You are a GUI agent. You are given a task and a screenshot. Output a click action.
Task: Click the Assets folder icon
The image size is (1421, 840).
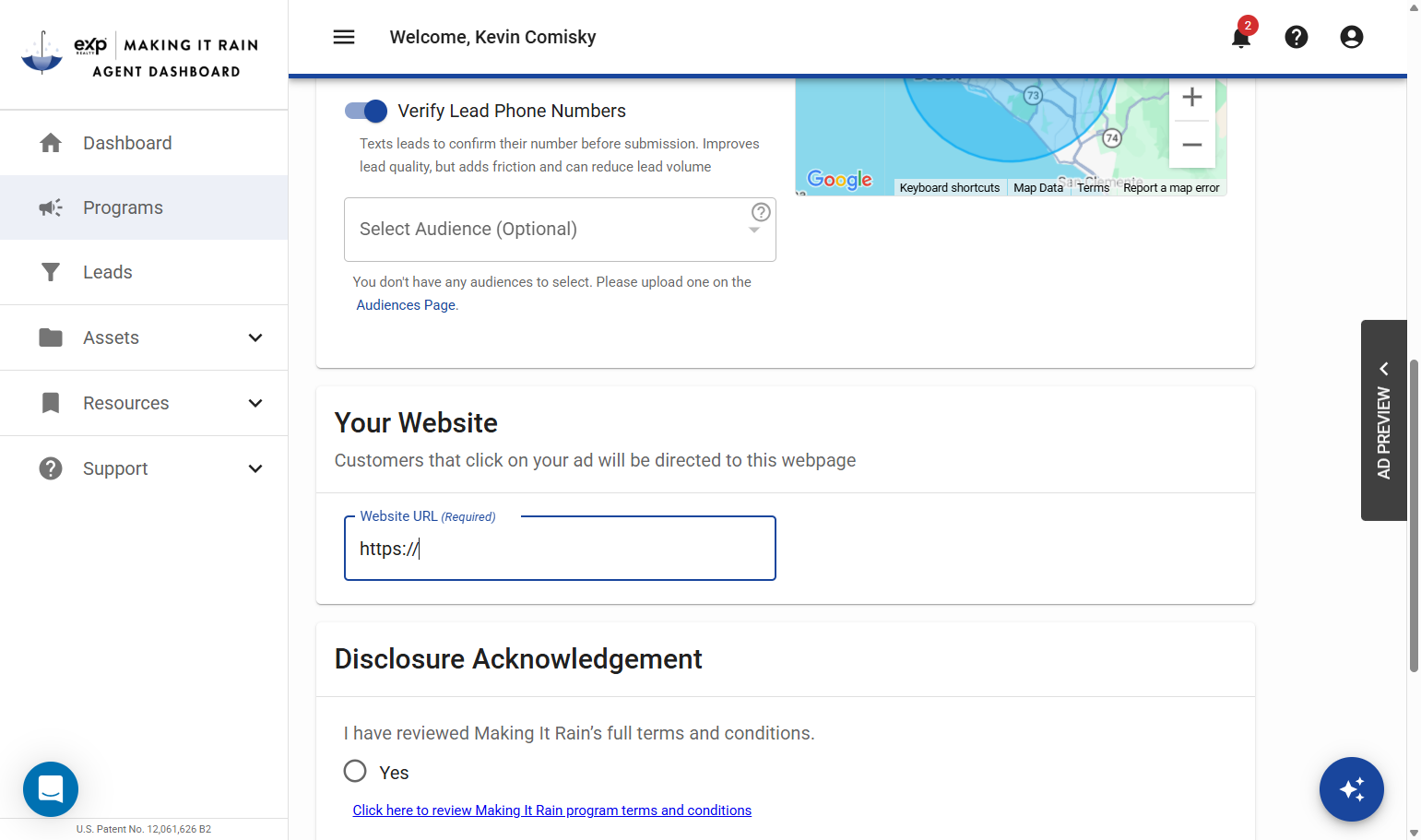[51, 337]
